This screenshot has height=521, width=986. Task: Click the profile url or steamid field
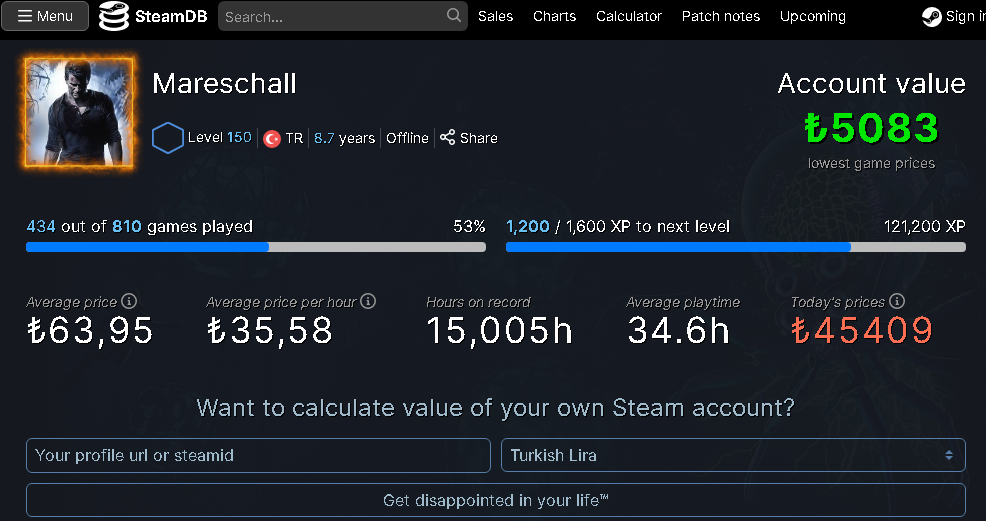[258, 455]
